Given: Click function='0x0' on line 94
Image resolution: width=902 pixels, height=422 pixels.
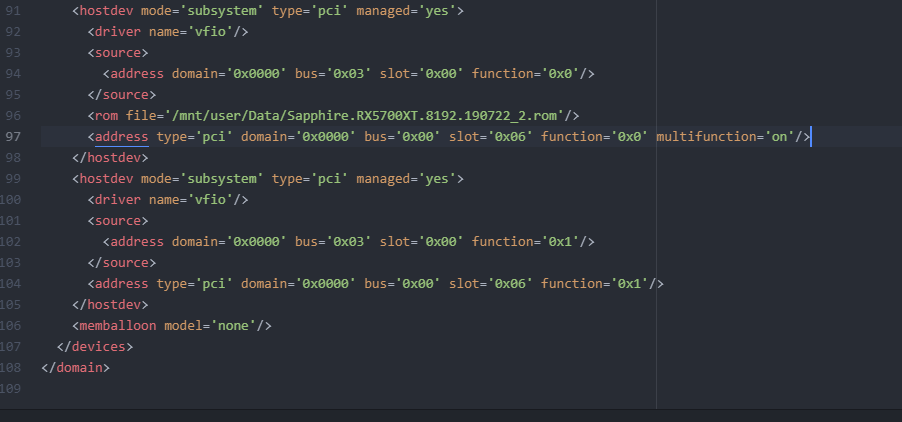Looking at the screenshot, I should tap(525, 74).
